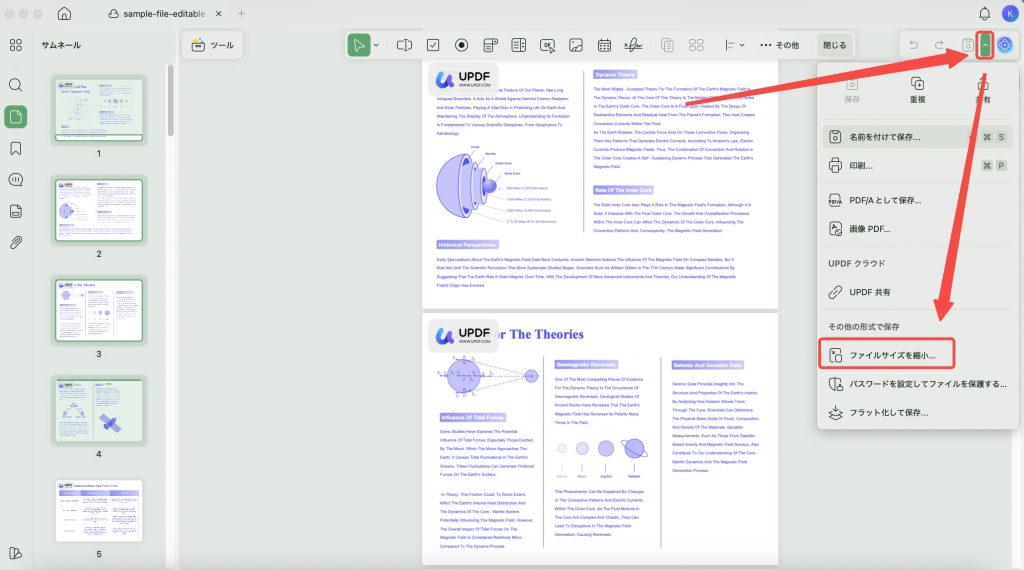The height and width of the screenshot is (570, 1024).
Task: Choose 名前を付けて保存... menu item
Action: [918, 136]
